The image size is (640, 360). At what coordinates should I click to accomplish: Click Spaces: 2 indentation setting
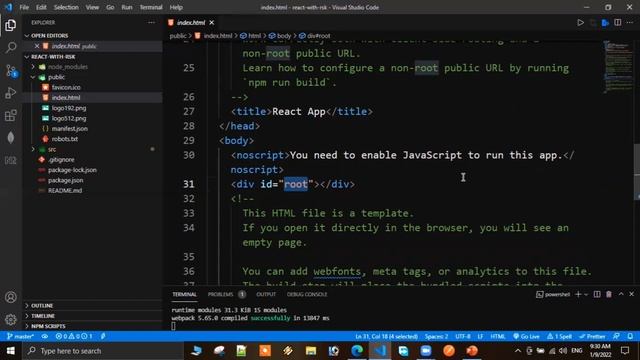tap(436, 336)
